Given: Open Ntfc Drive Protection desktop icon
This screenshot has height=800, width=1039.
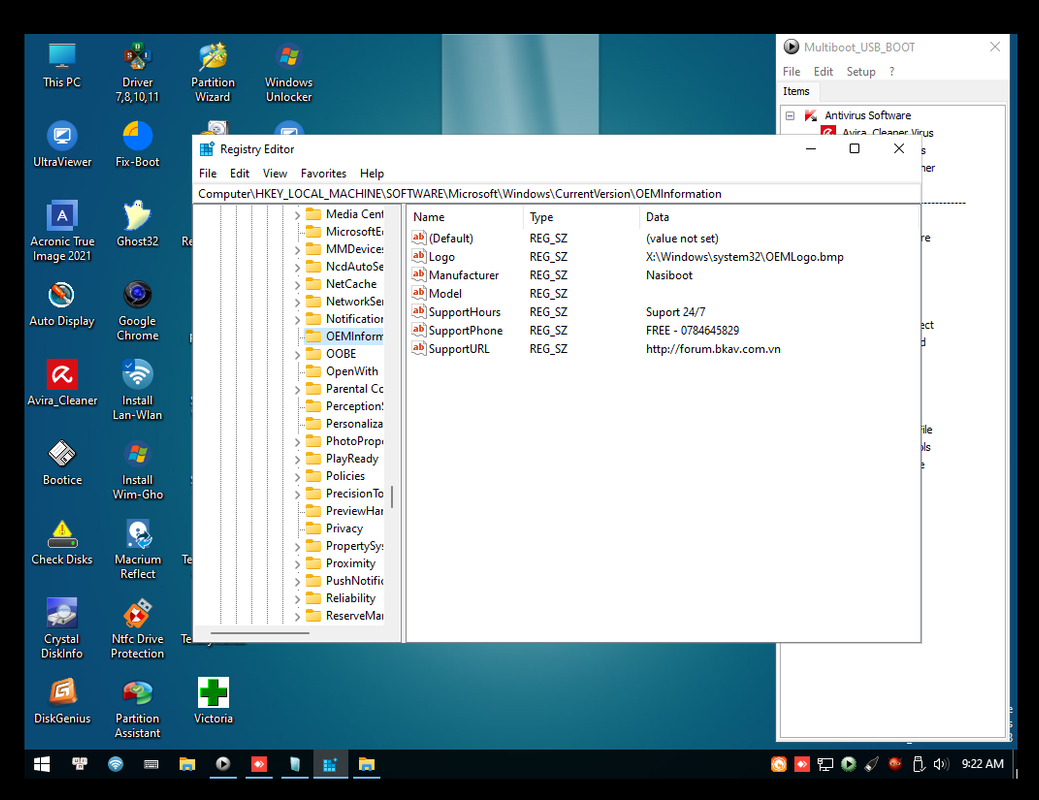Looking at the screenshot, I should pos(137,629).
